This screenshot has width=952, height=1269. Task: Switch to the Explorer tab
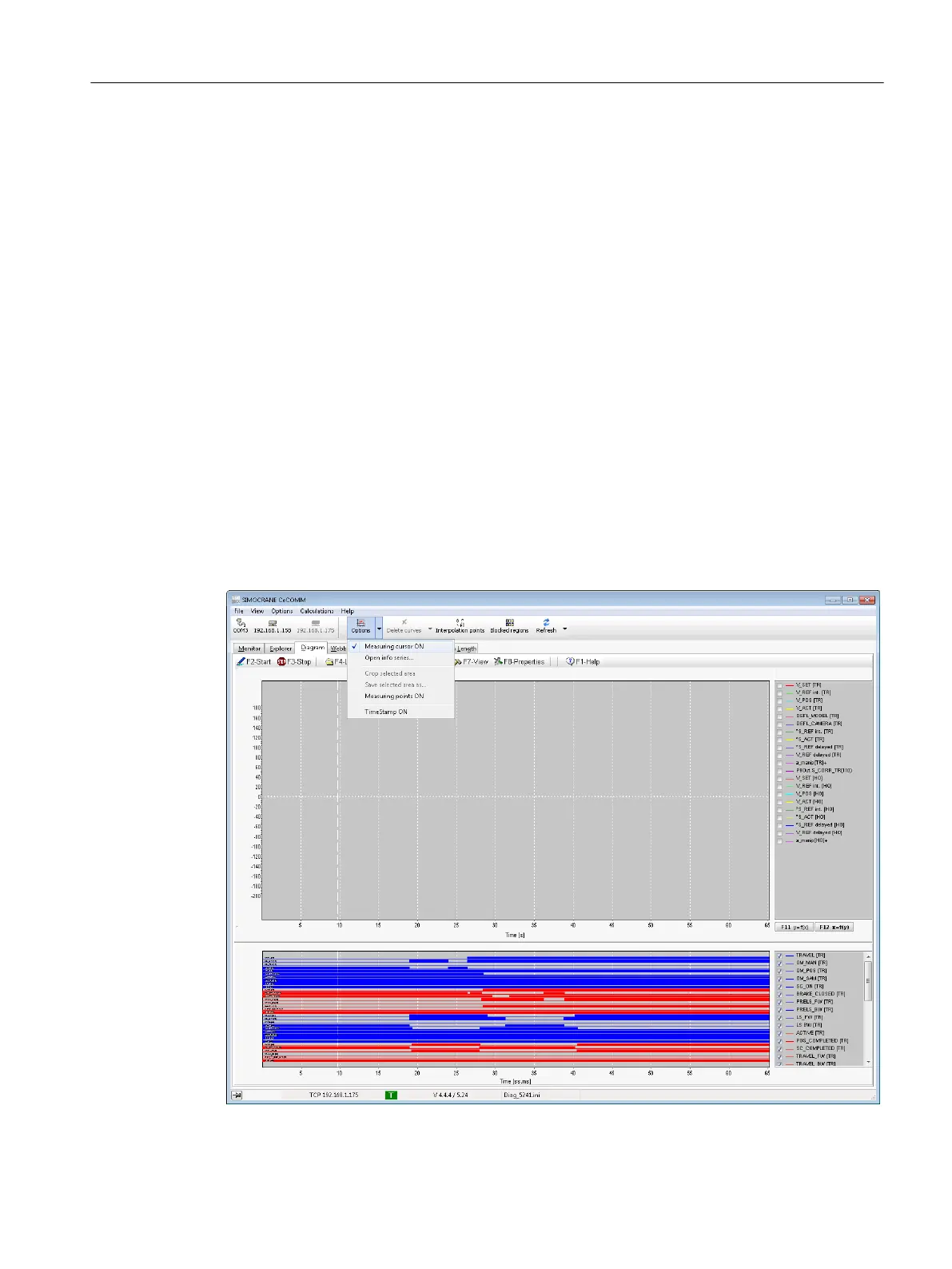tap(281, 648)
